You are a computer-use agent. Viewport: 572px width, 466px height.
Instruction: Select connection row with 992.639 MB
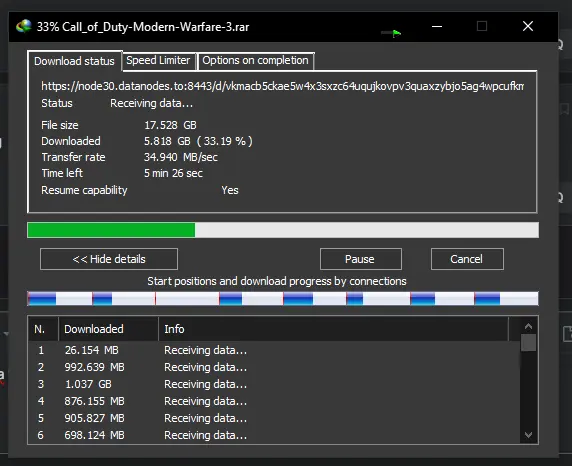274,367
